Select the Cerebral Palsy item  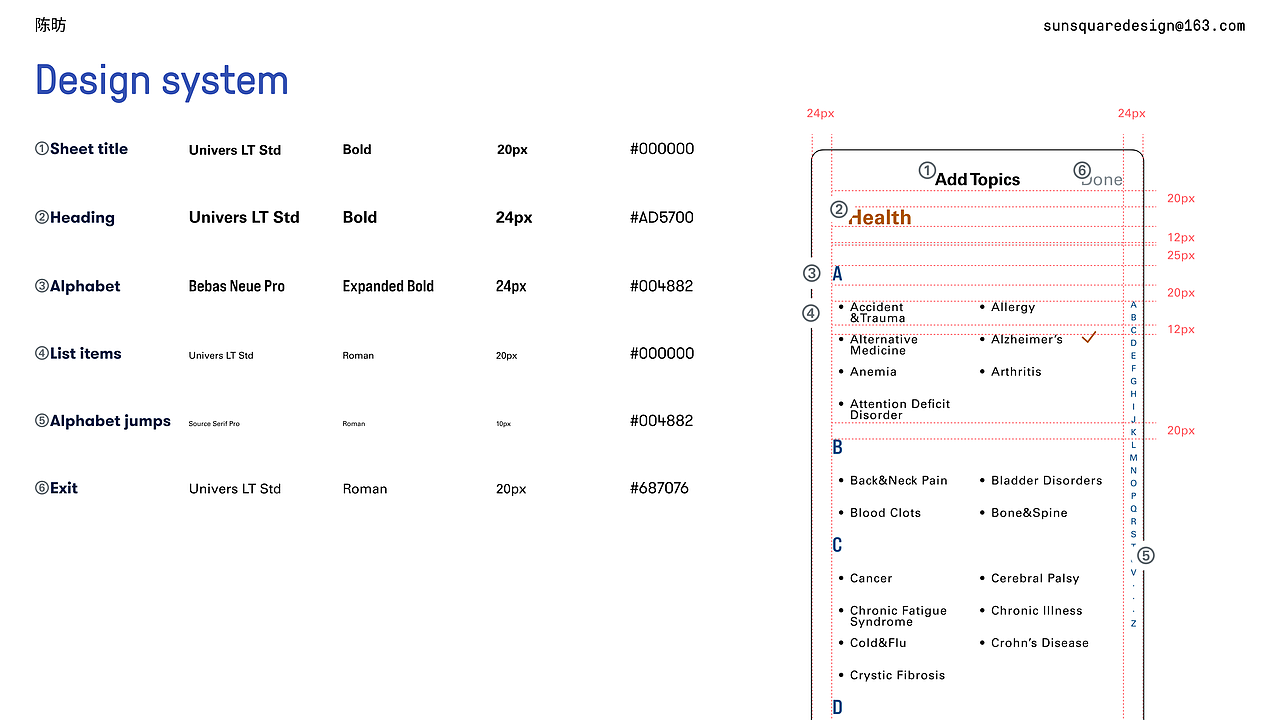point(1035,578)
